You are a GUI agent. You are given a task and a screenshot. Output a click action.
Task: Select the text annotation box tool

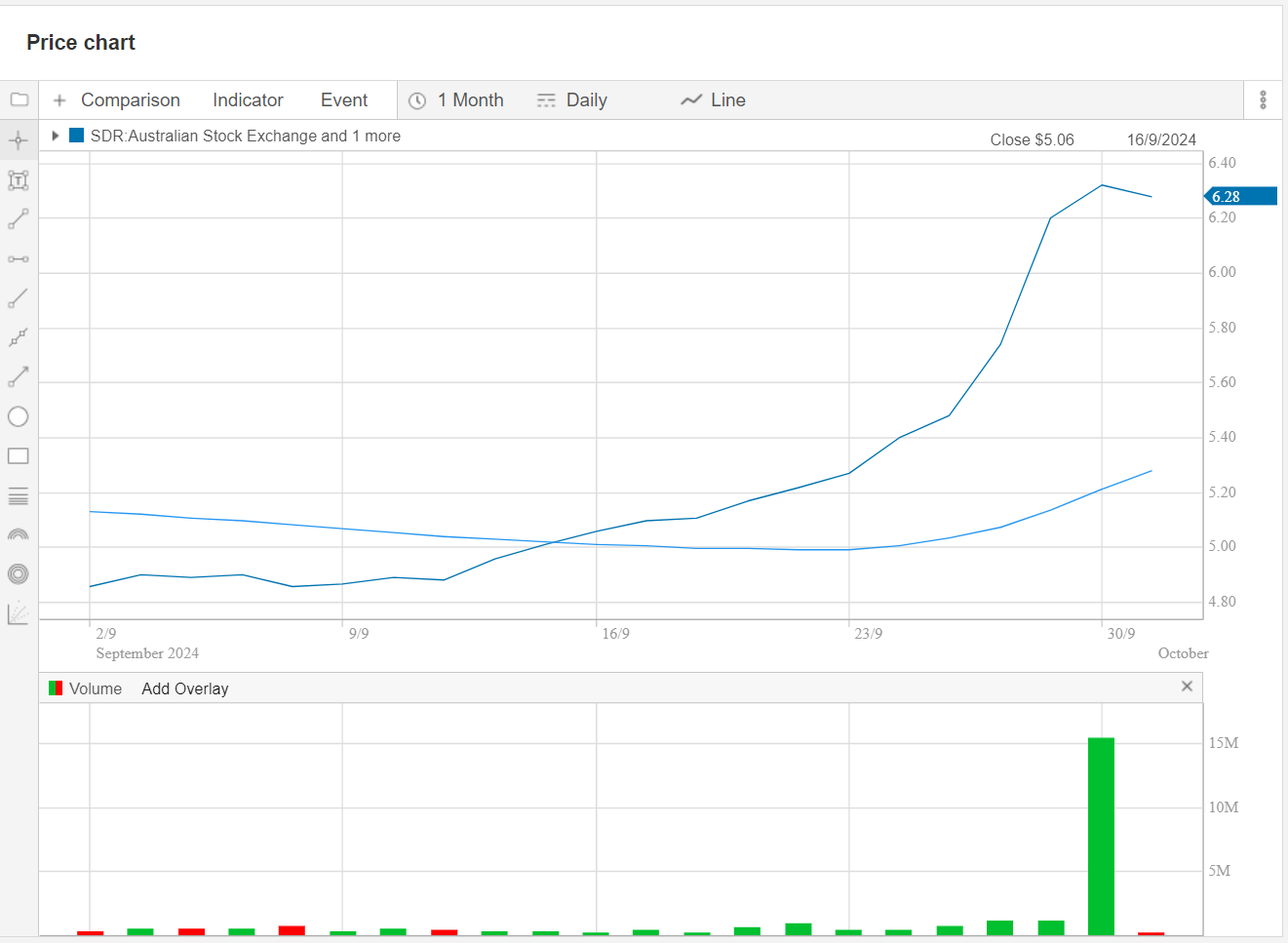[x=19, y=180]
